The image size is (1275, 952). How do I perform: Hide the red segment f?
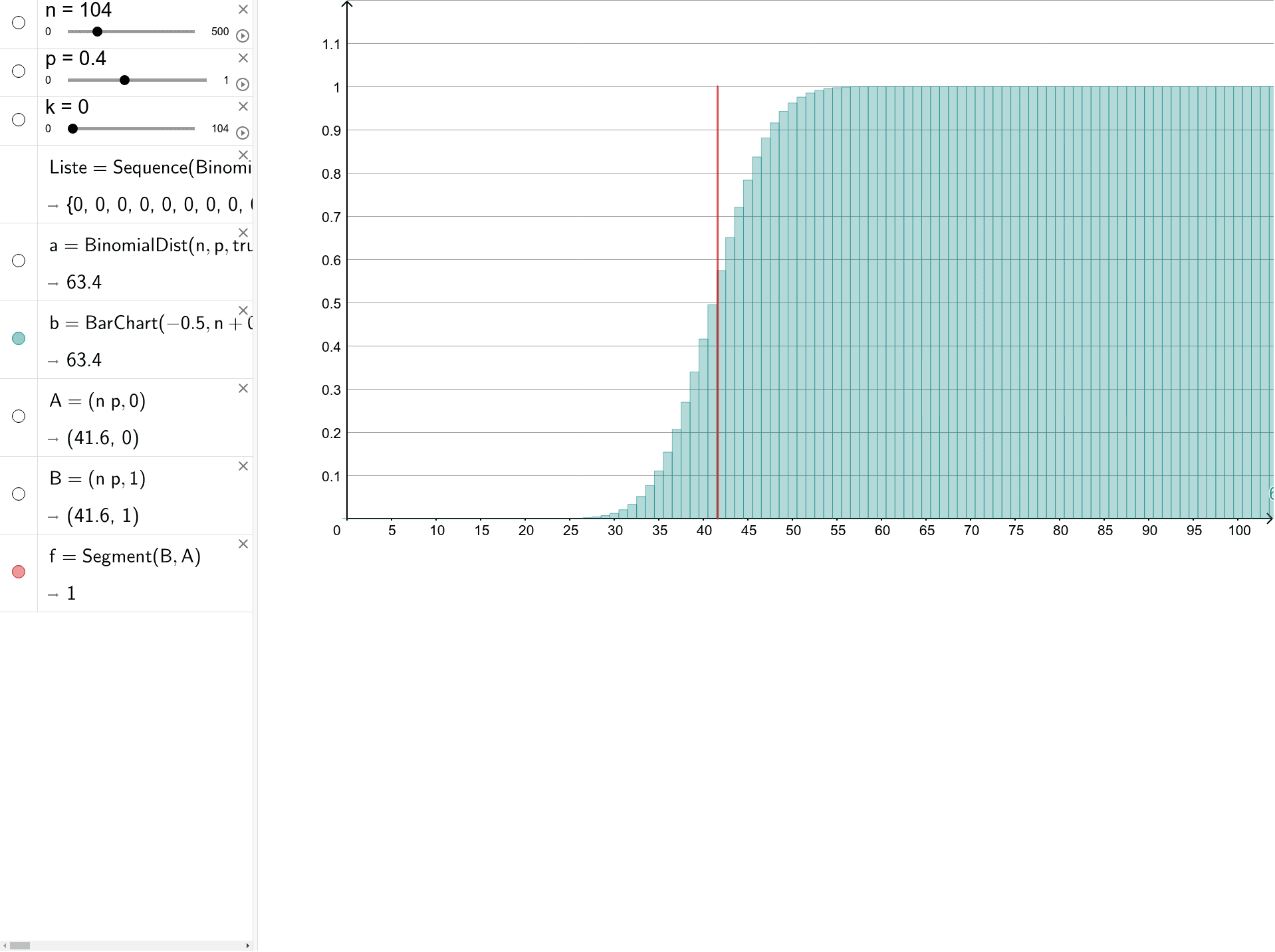(19, 572)
